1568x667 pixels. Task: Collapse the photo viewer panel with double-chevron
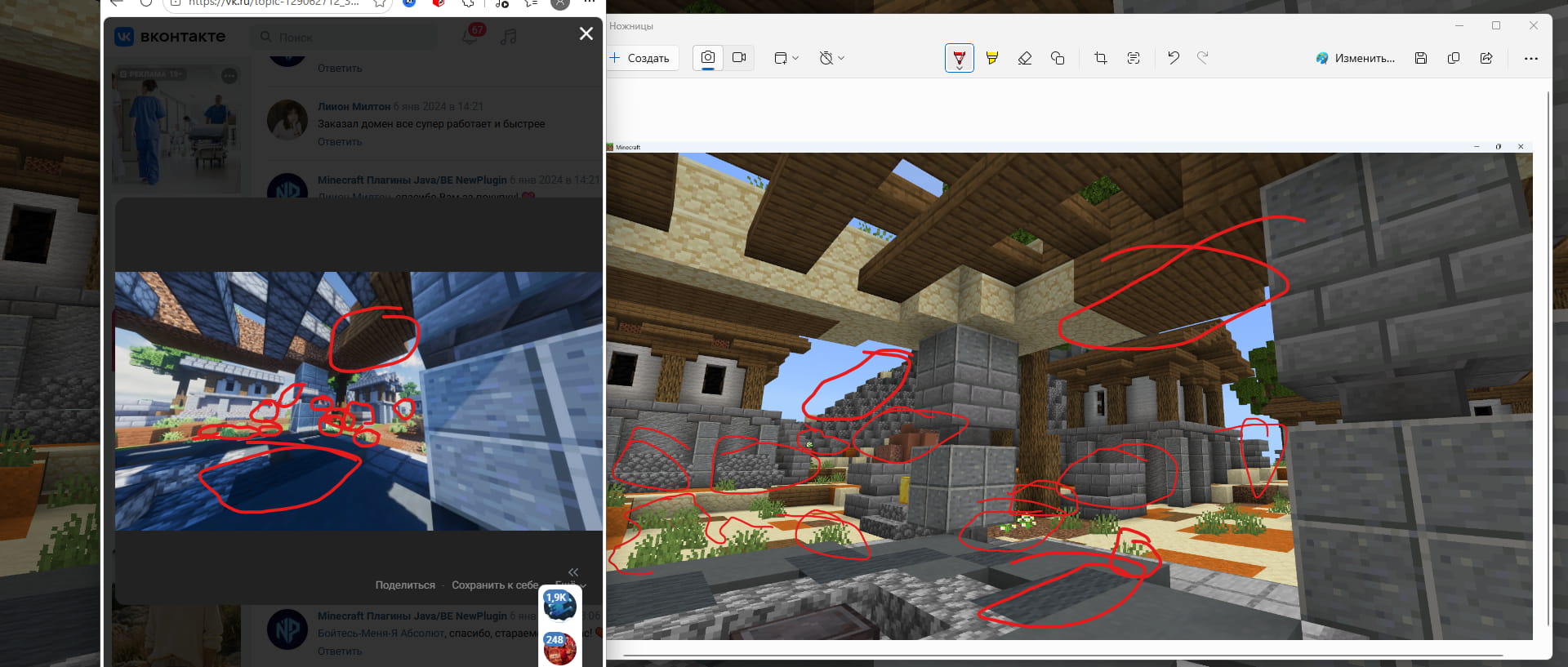pyautogui.click(x=573, y=572)
